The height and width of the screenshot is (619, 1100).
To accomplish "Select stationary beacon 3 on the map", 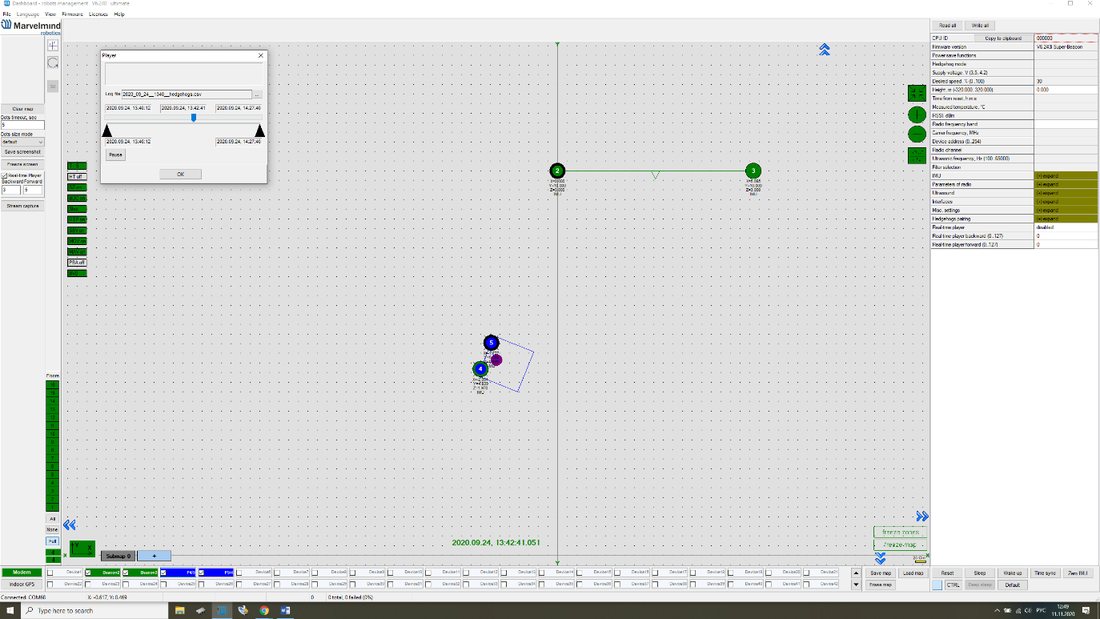I will pos(753,171).
